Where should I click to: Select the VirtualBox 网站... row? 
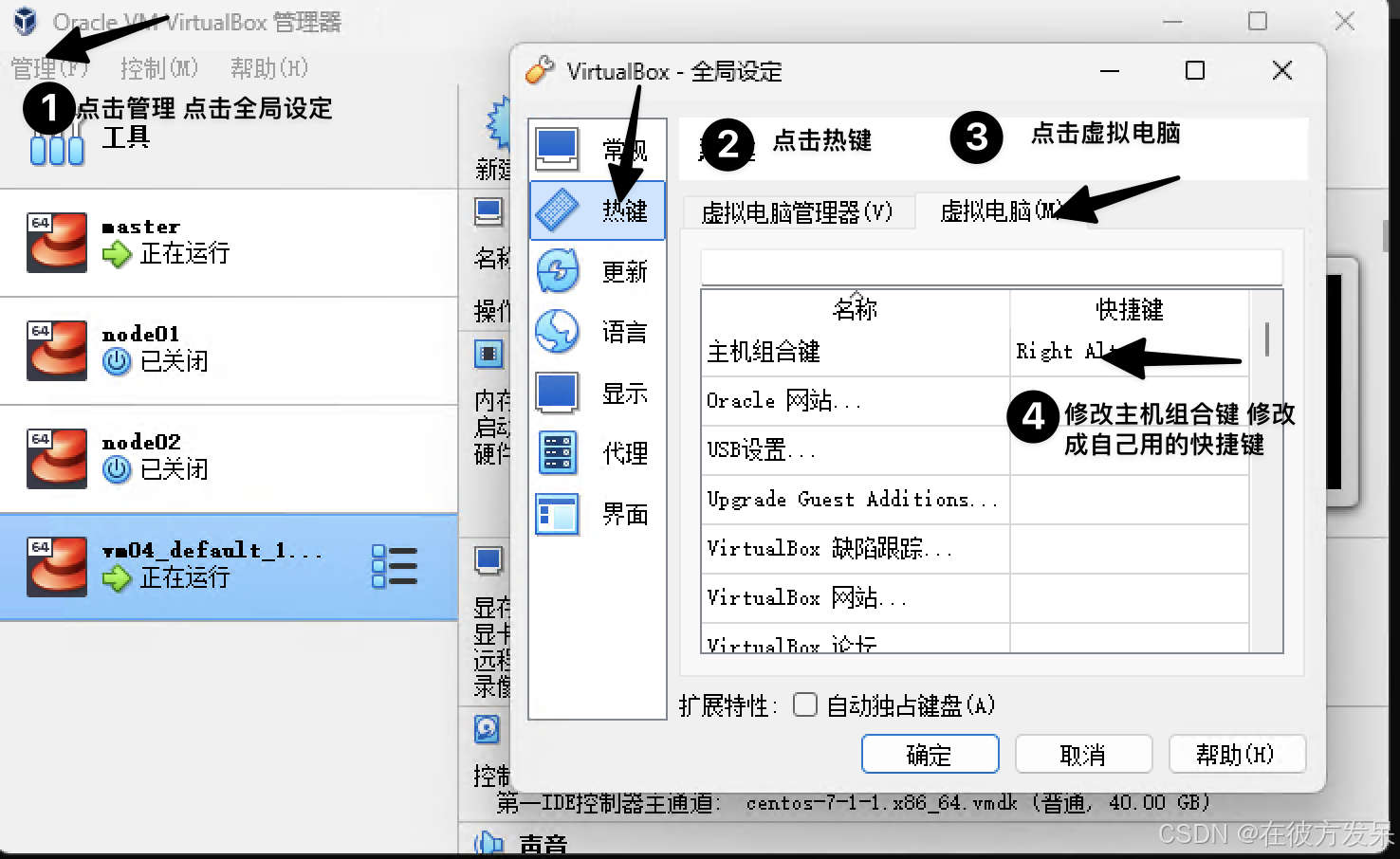click(x=975, y=598)
